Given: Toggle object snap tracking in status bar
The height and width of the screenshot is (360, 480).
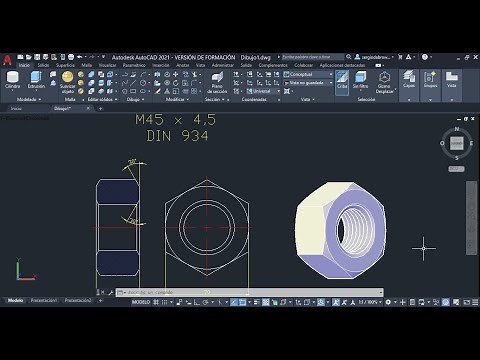Looking at the screenshot, I should tap(234, 302).
